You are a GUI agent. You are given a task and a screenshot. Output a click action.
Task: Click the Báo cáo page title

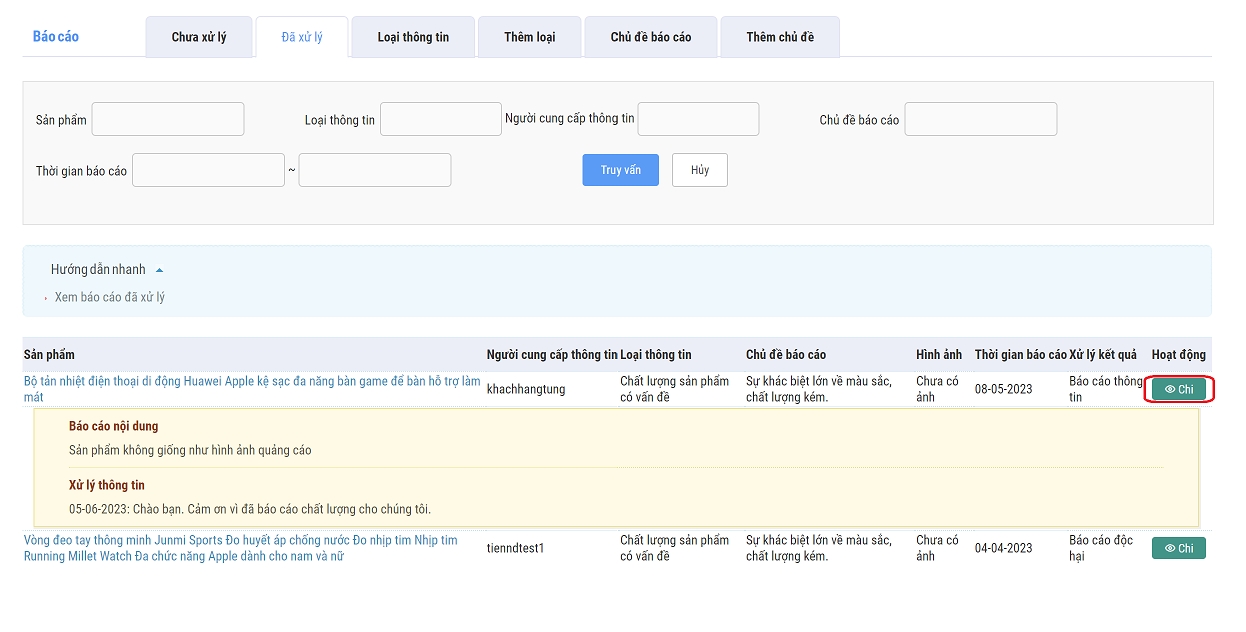click(56, 37)
